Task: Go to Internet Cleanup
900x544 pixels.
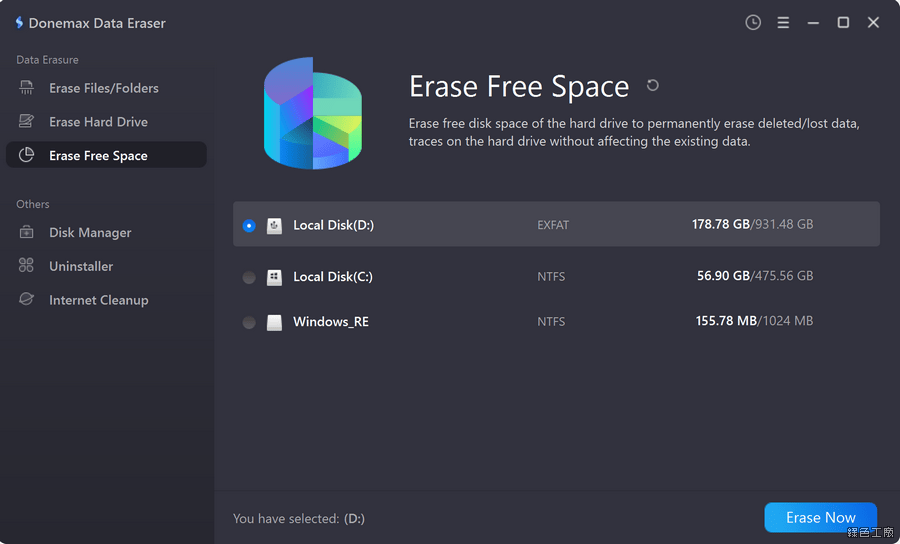Action: (x=98, y=300)
